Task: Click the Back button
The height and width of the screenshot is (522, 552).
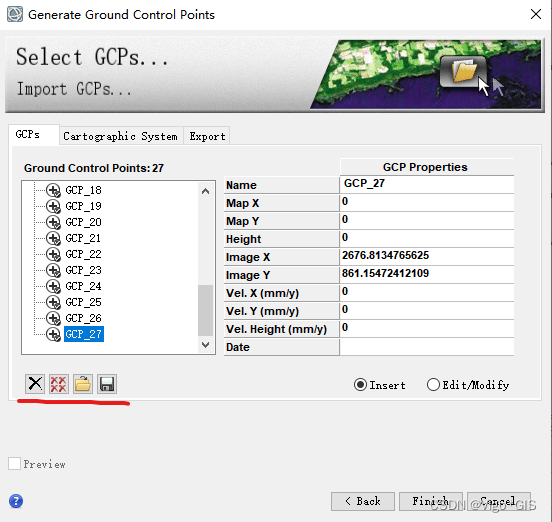Action: (x=363, y=501)
